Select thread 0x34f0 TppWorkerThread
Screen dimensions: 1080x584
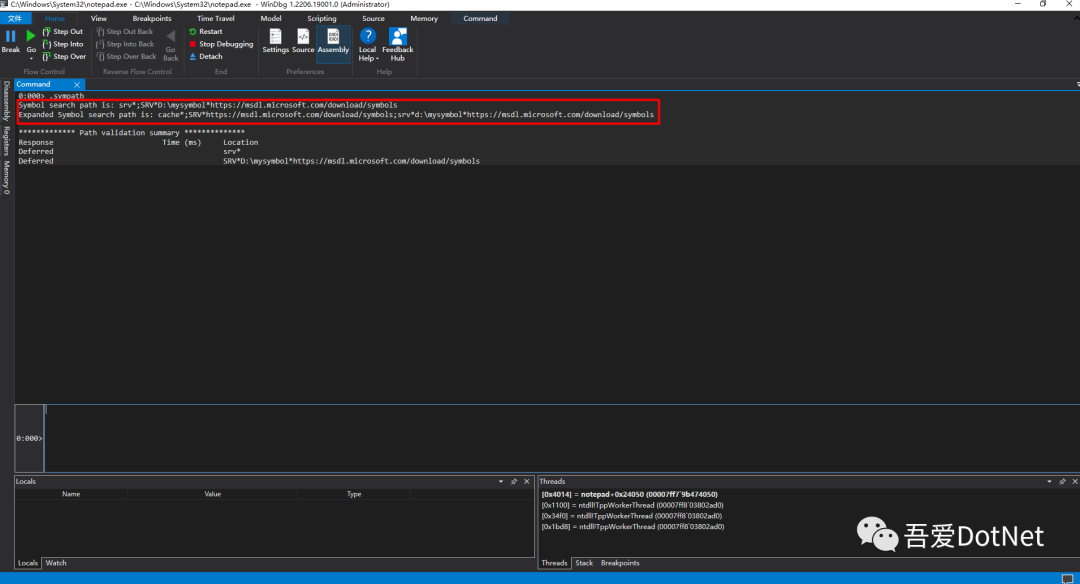(632, 516)
